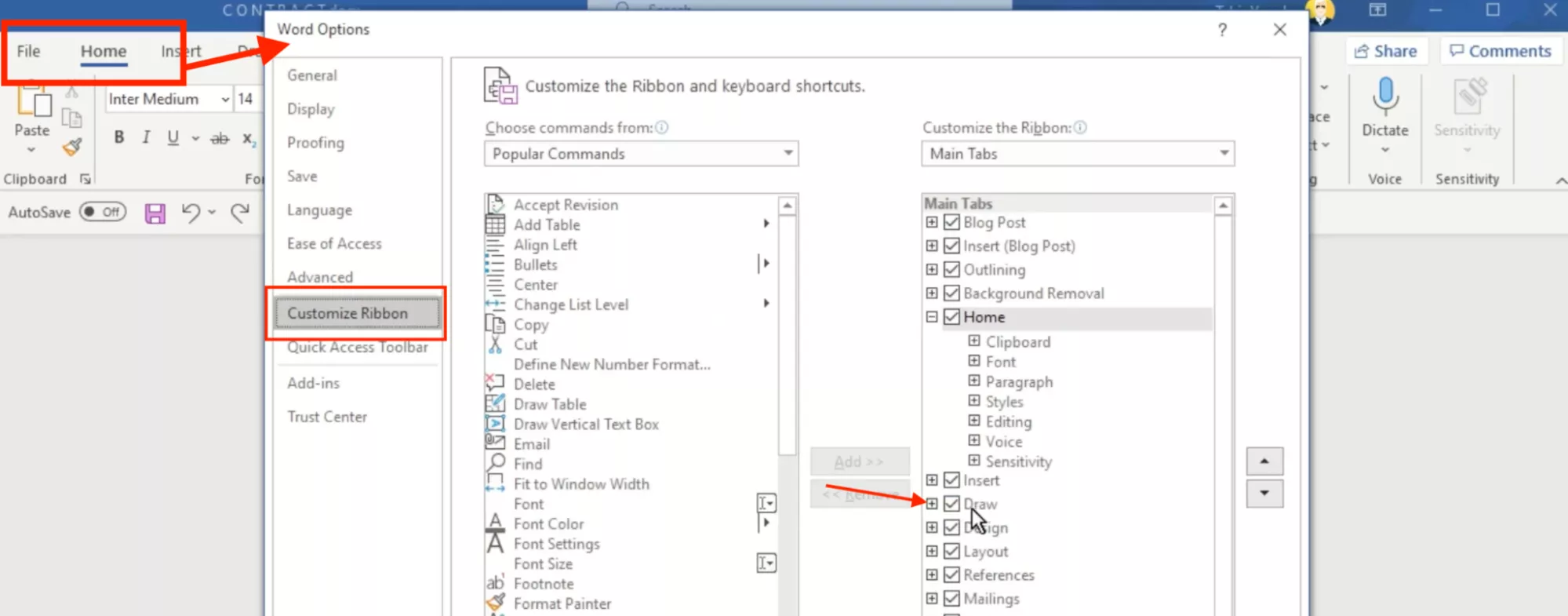Collapse the Home group in Main Tabs

pyautogui.click(x=931, y=317)
